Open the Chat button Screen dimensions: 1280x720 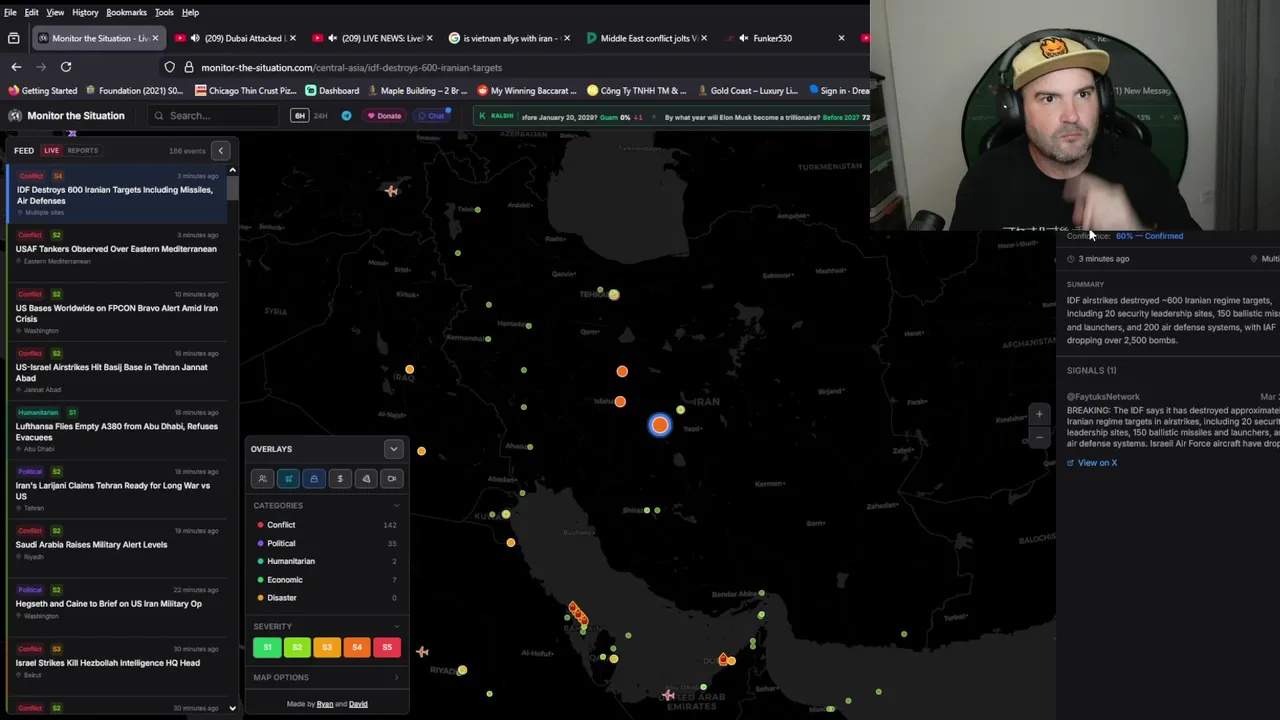431,116
